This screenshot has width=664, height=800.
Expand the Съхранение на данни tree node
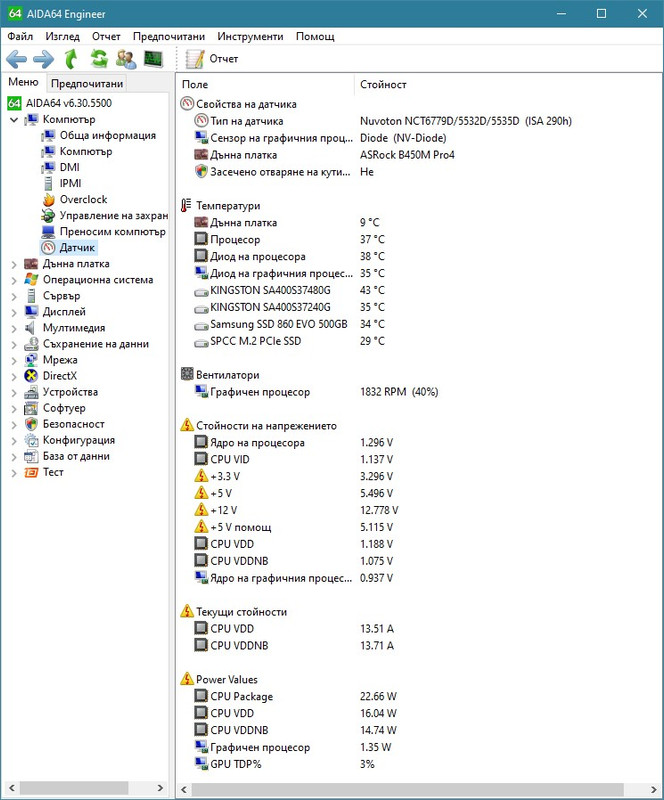tap(14, 344)
